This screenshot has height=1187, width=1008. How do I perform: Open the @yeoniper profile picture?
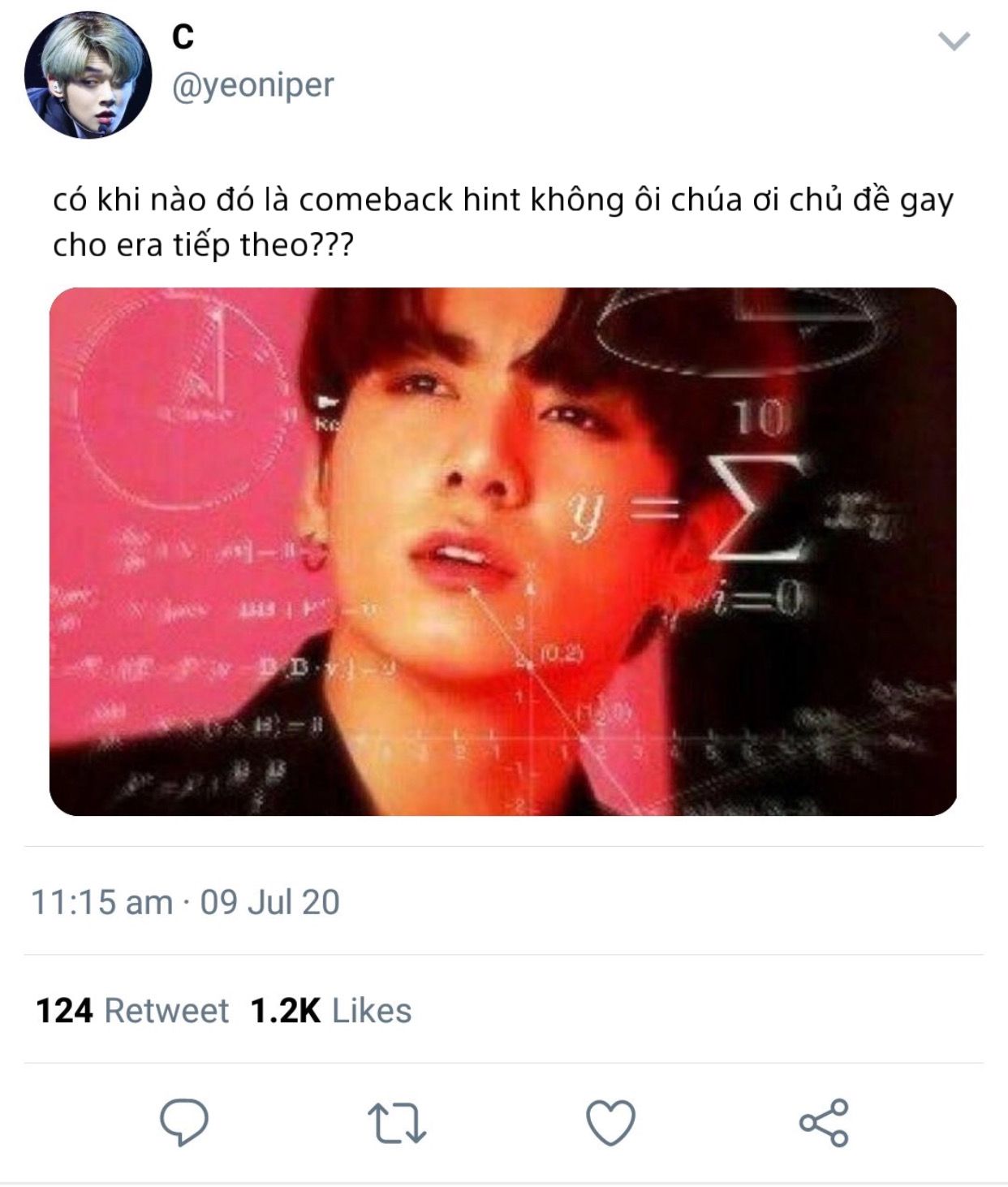tap(88, 75)
